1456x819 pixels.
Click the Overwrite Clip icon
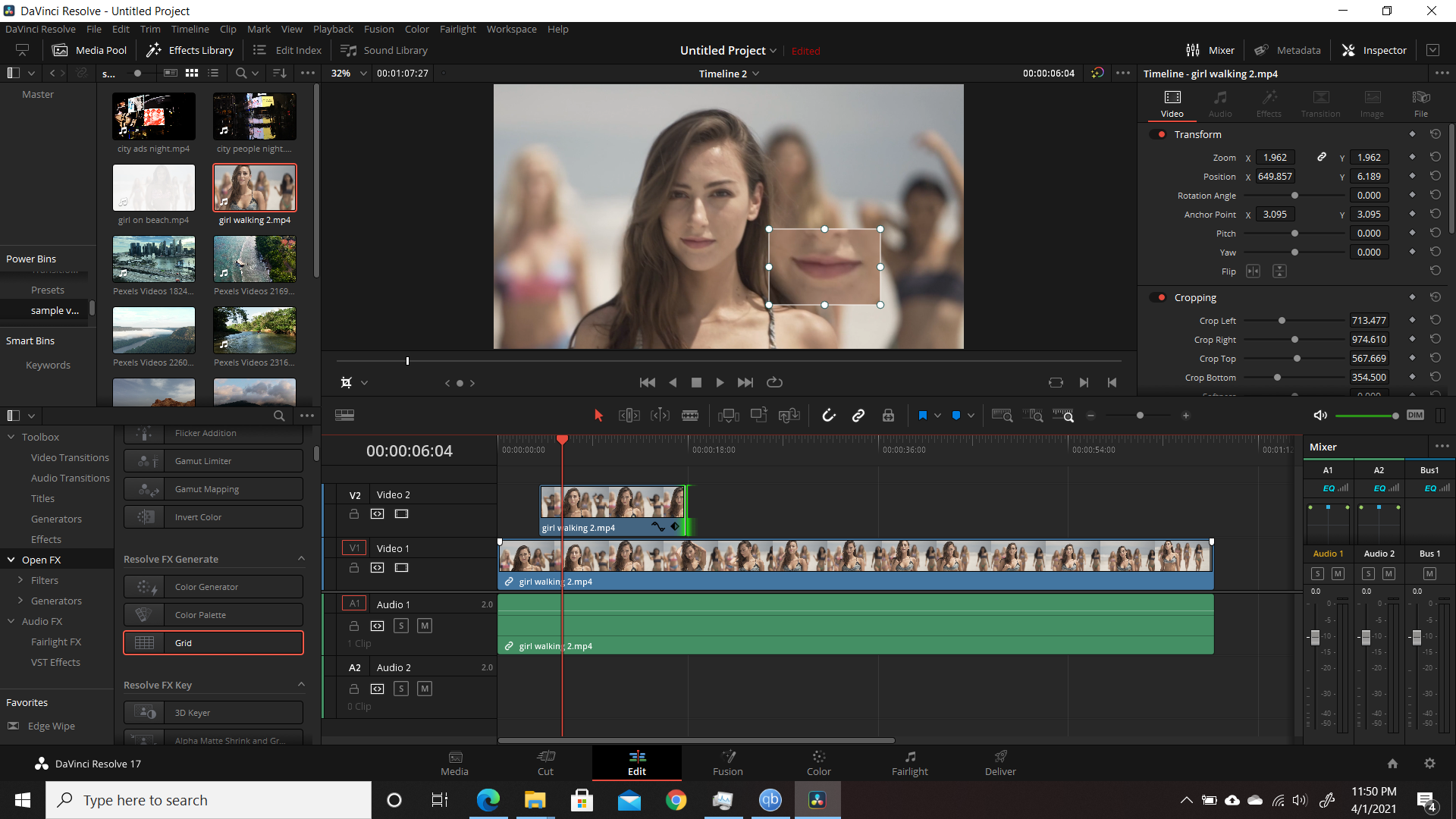click(758, 416)
